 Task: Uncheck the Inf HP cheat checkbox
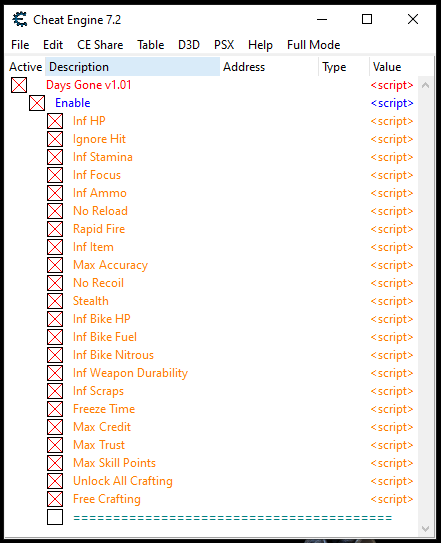55,121
